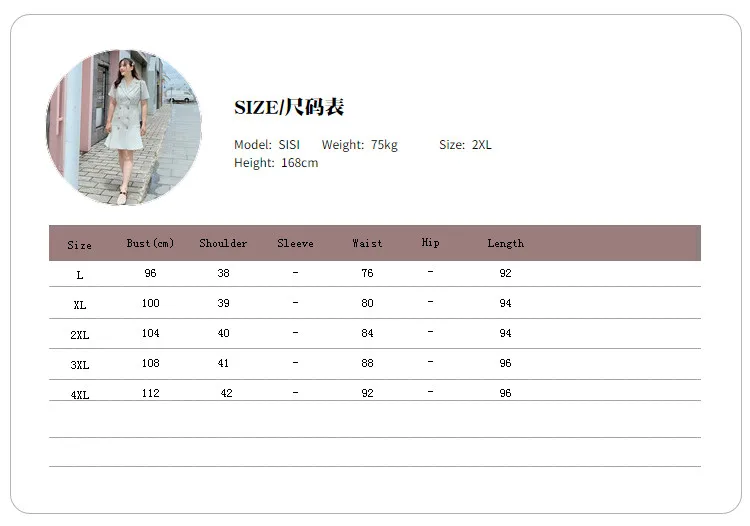
Task: Select the '4XL' size row label
Action: pyautogui.click(x=80, y=395)
